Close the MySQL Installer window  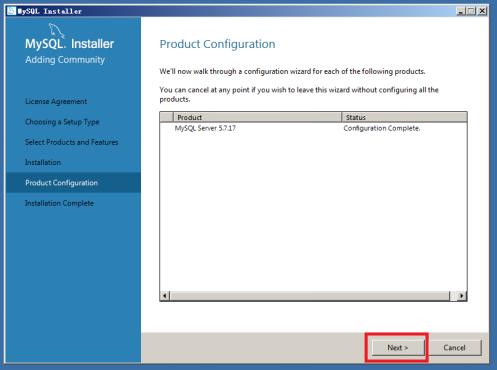[x=482, y=11]
